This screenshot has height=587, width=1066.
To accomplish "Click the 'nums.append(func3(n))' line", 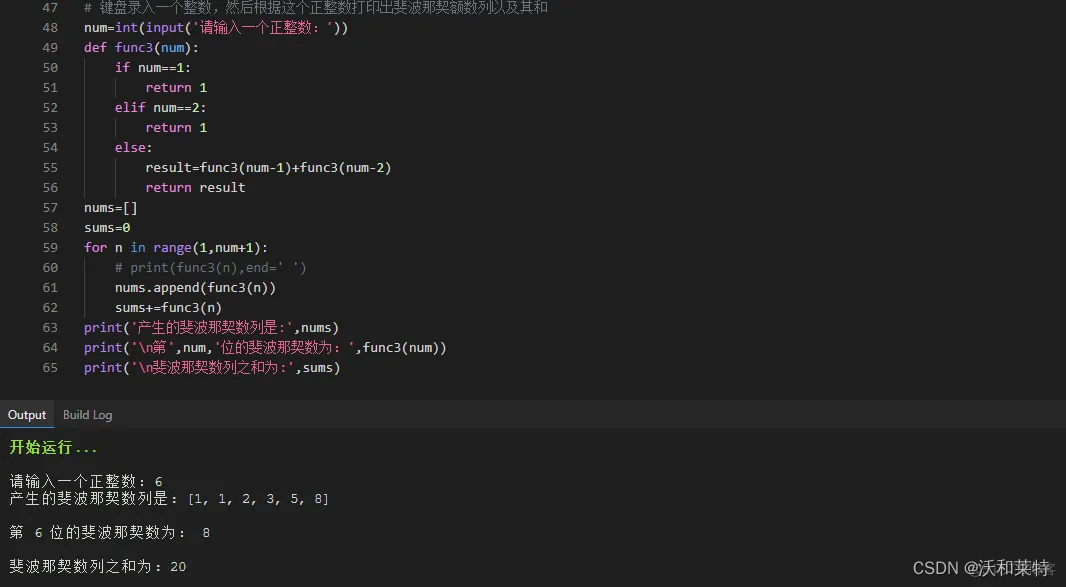I will [195, 288].
